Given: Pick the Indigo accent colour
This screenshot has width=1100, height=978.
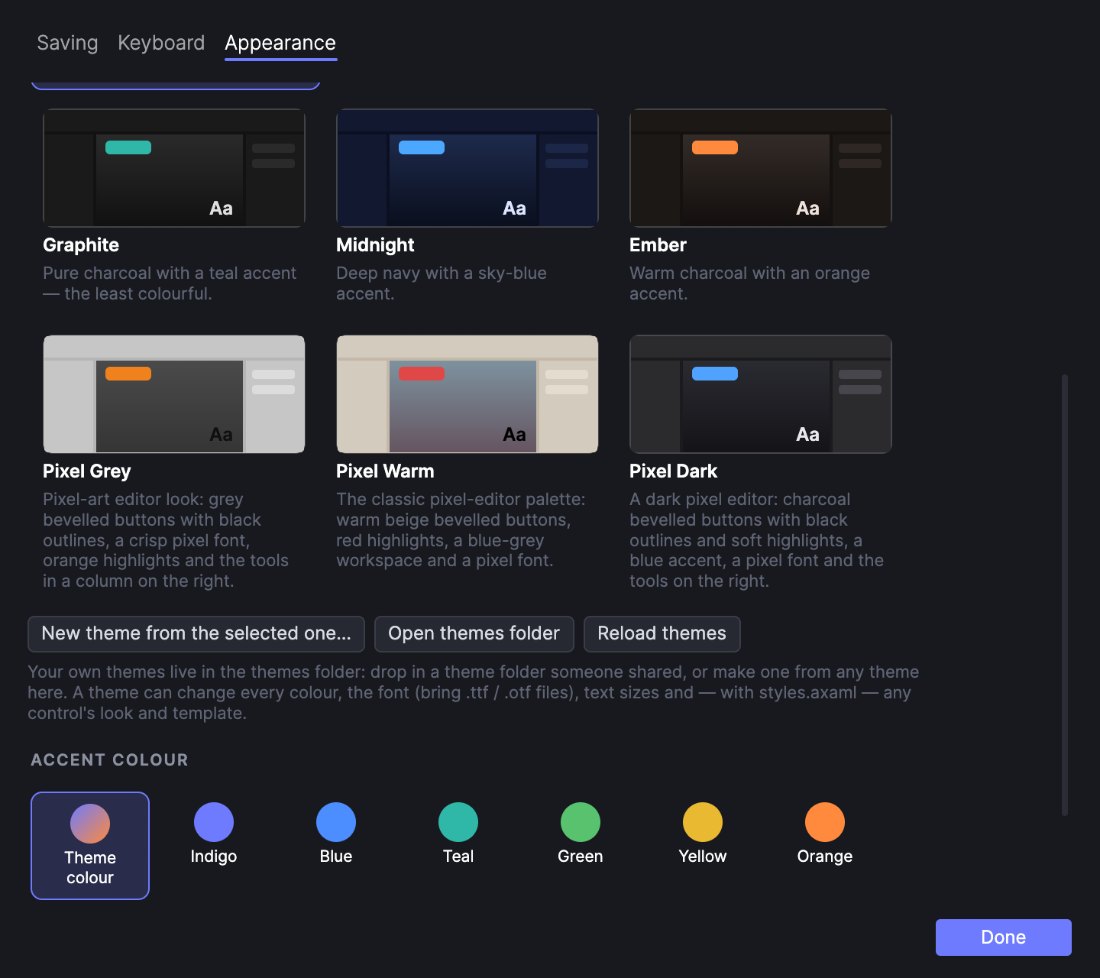Looking at the screenshot, I should pyautogui.click(x=214, y=833).
